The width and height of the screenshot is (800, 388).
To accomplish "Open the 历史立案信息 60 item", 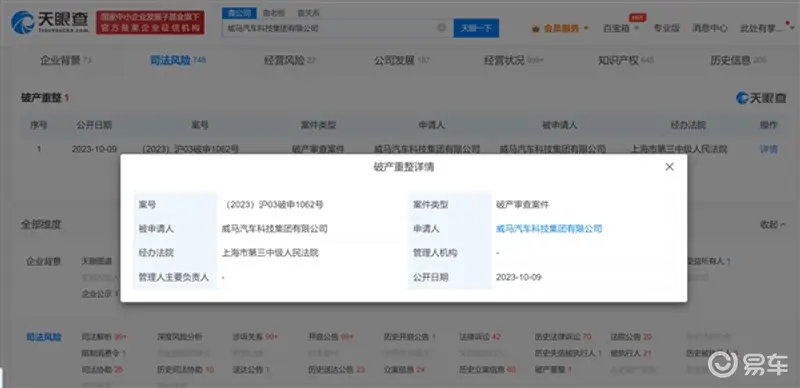I will 487,369.
